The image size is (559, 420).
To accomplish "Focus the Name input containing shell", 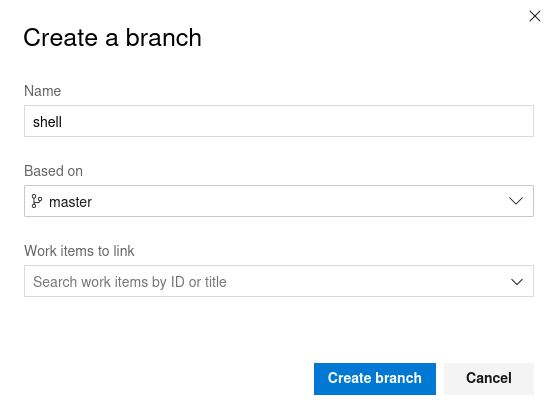I will coord(279,121).
